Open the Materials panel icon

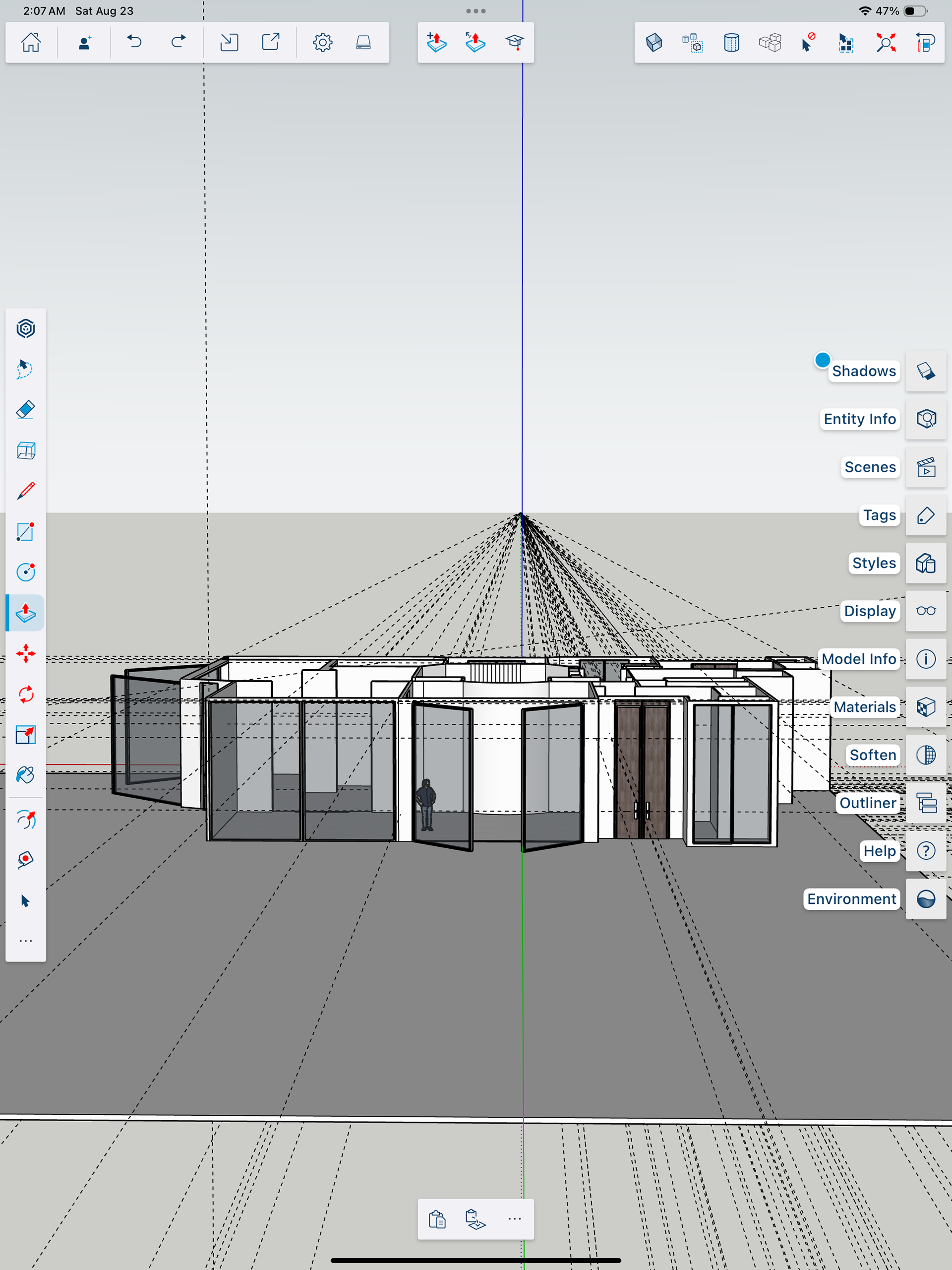926,707
